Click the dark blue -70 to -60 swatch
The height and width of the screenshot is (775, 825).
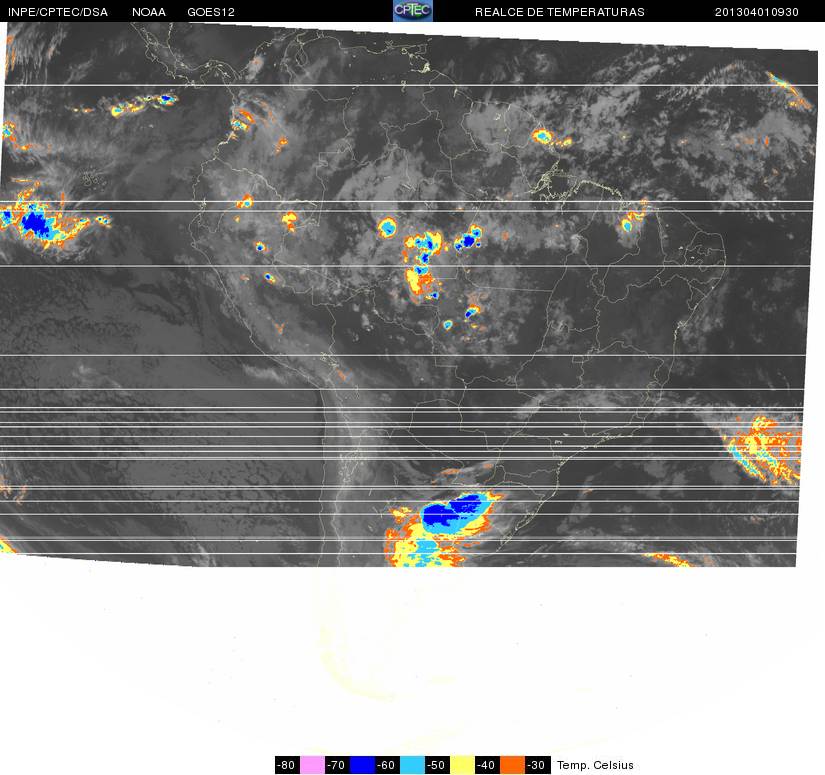(x=363, y=765)
